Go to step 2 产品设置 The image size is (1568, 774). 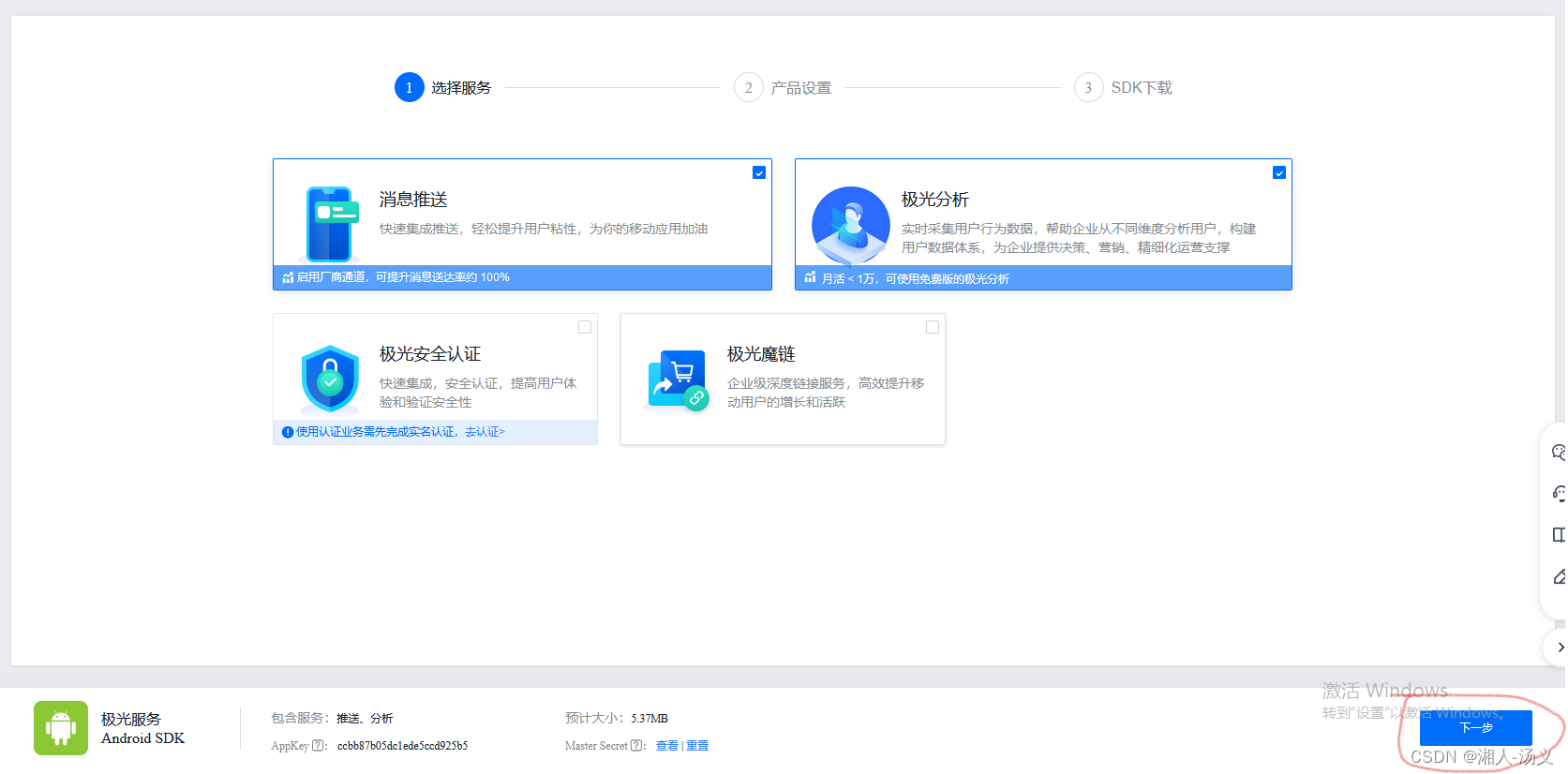tap(783, 88)
